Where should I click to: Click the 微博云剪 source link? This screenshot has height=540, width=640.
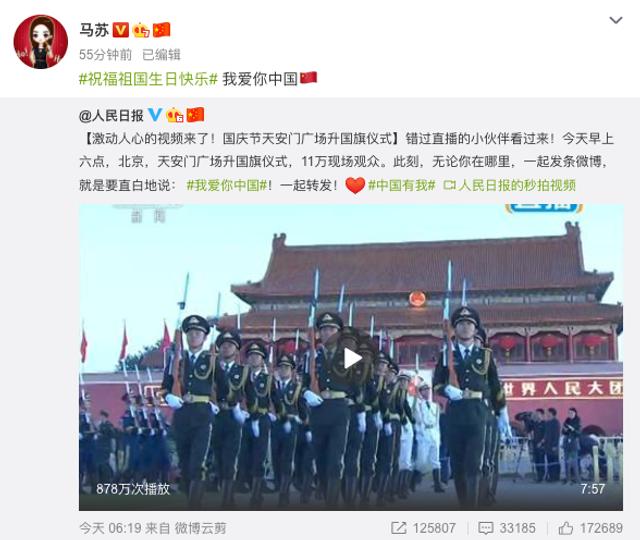200,528
